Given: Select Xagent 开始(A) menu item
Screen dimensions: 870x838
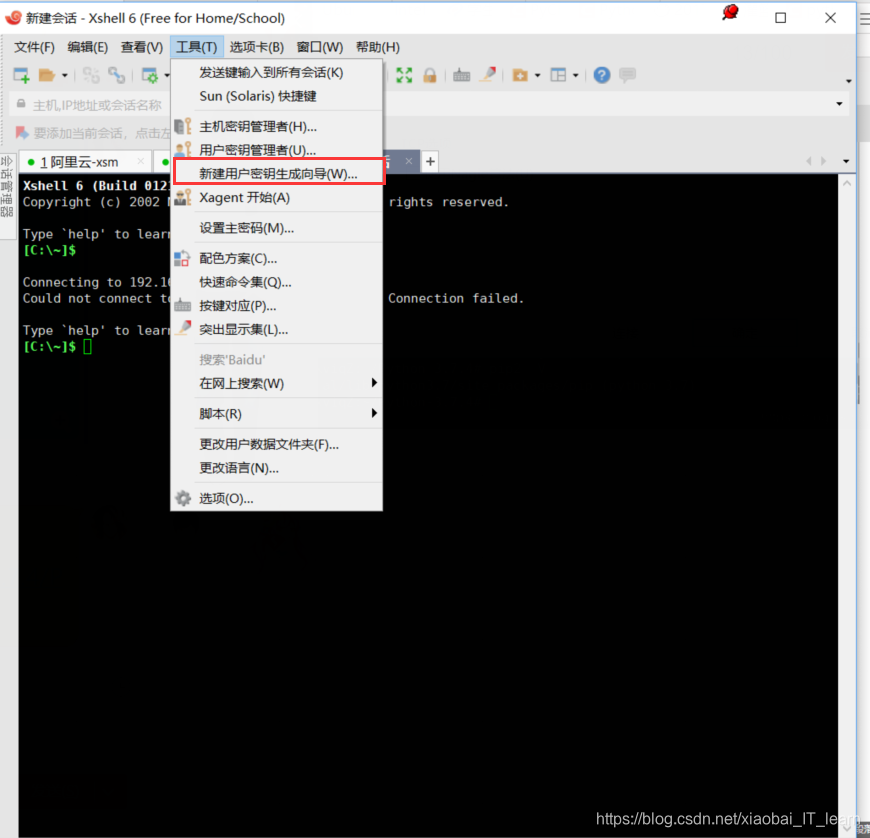Looking at the screenshot, I should [276, 198].
